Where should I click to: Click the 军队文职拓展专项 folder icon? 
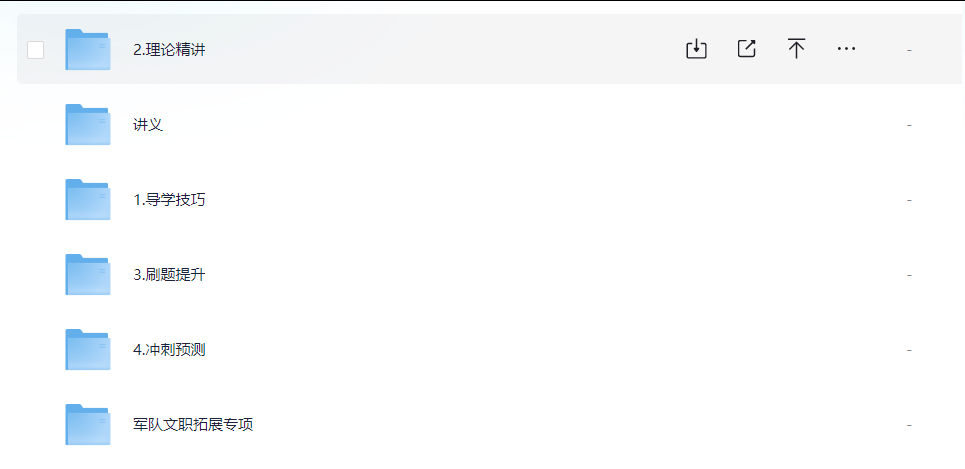[88, 425]
